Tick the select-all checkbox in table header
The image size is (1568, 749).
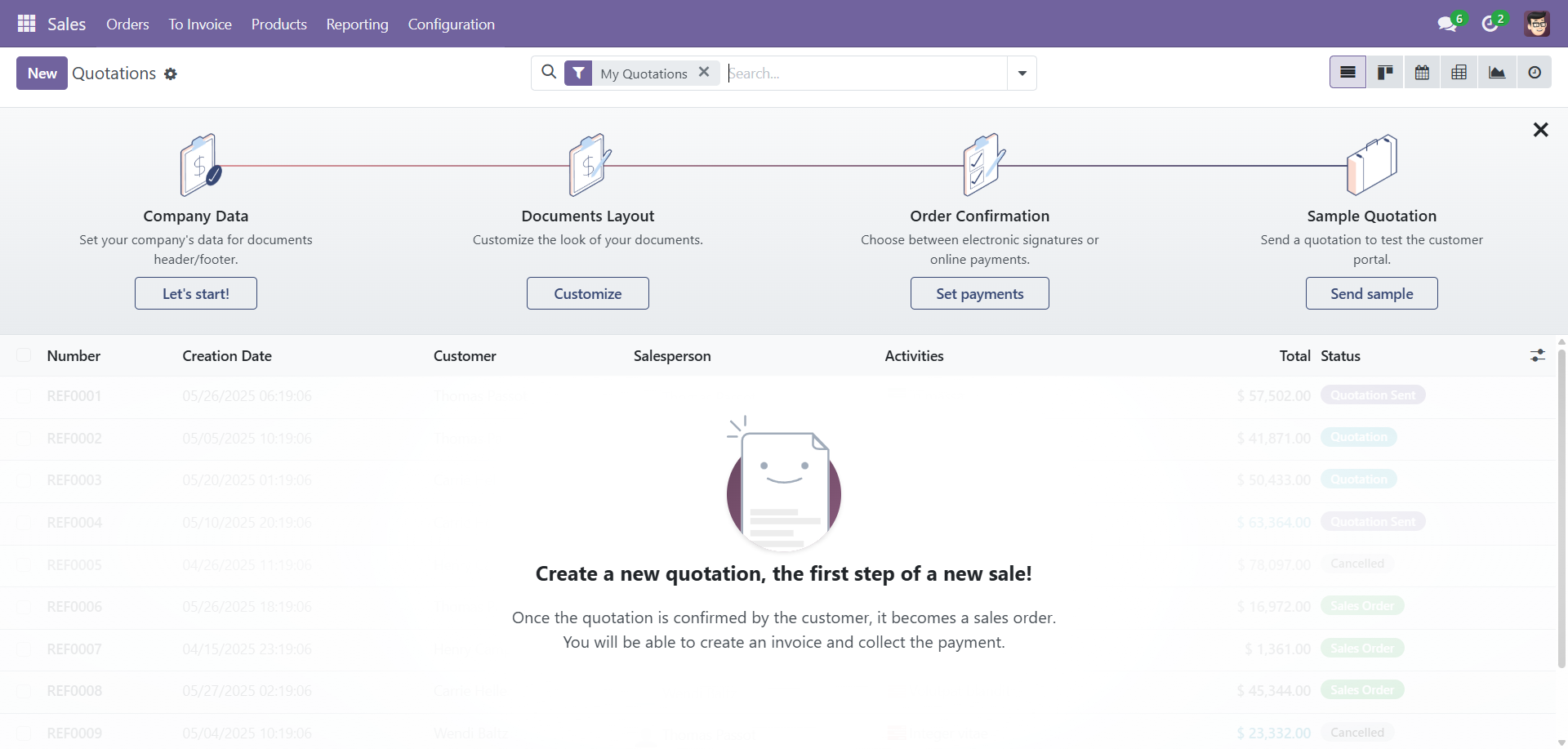coord(24,355)
